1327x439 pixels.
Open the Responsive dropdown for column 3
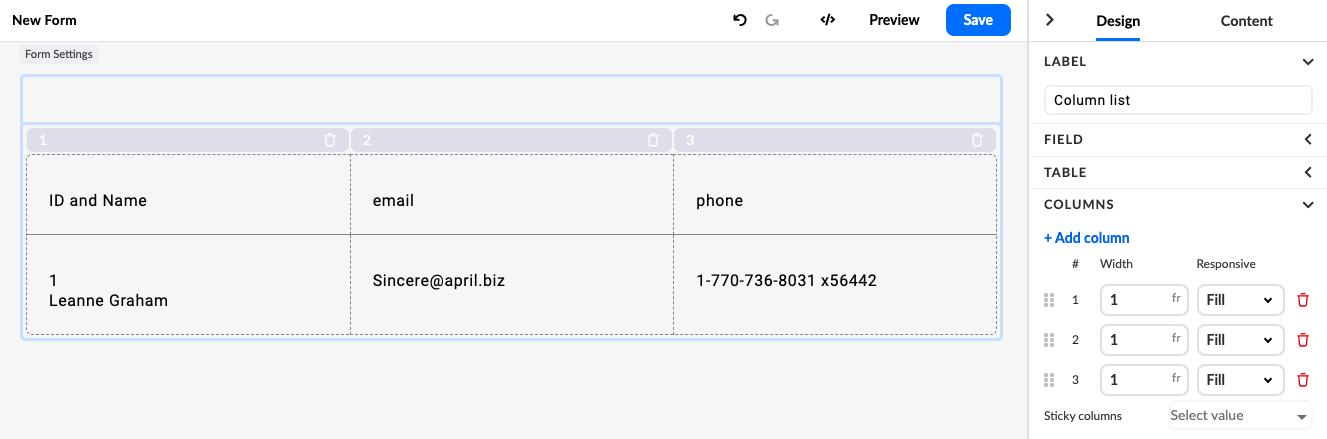pyautogui.click(x=1240, y=380)
